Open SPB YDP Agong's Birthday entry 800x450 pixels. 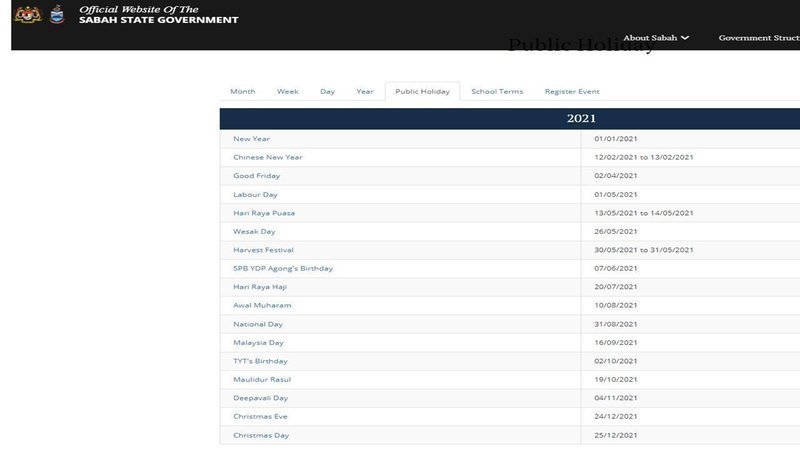(x=283, y=269)
